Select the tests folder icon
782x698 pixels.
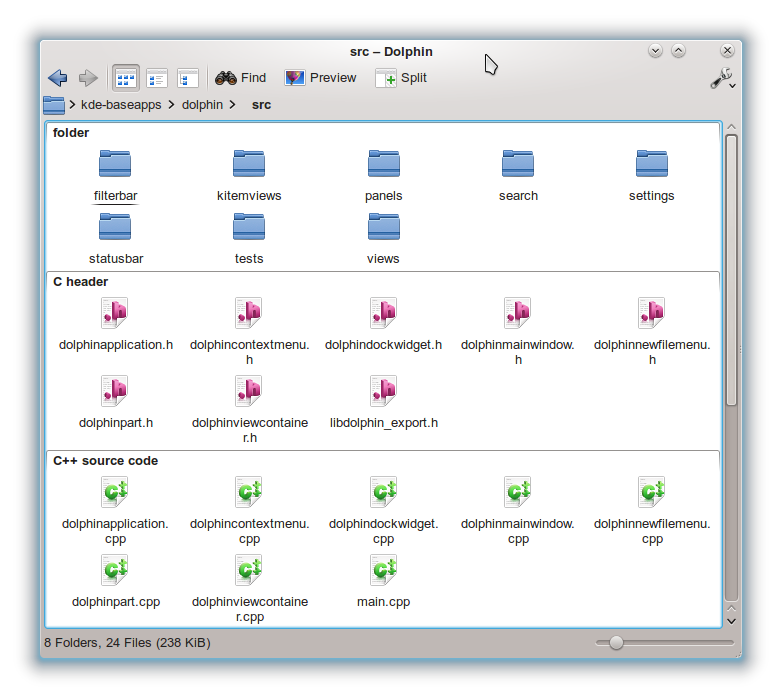[249, 226]
